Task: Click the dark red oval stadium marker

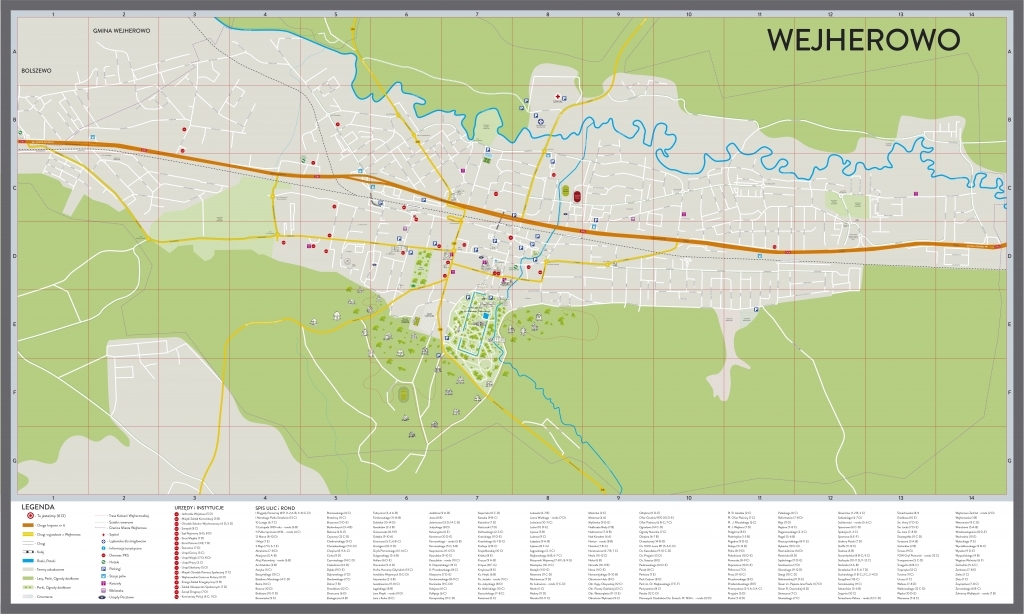Action: [x=577, y=195]
